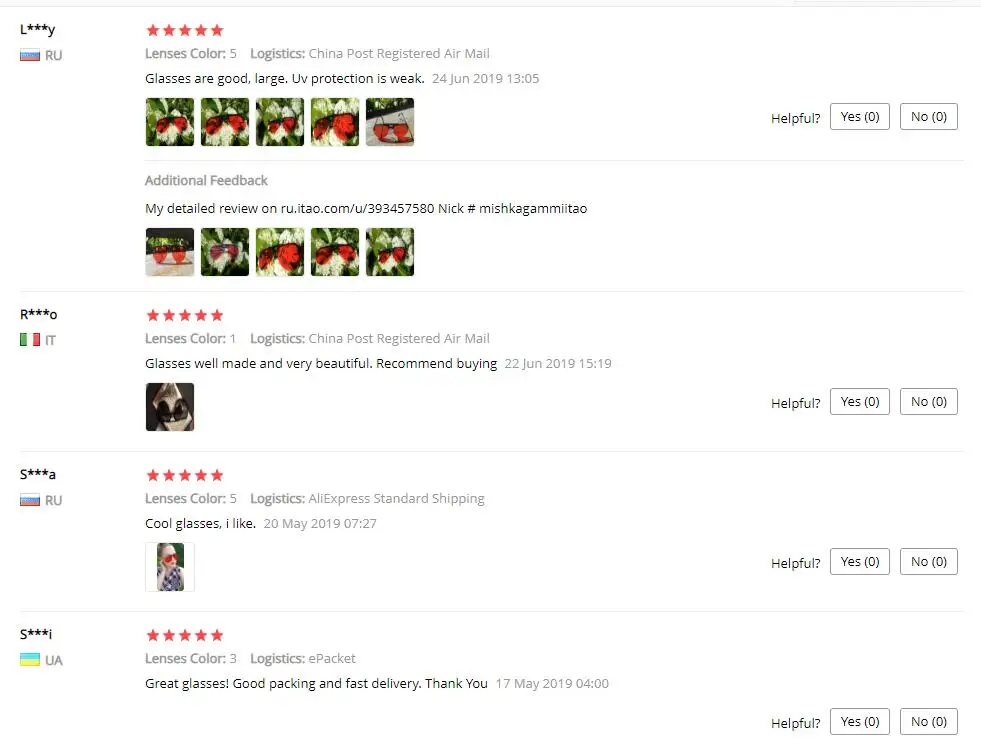Mark R***o's review as helpful Yes
Screen dimensions: 981x755
(860, 402)
